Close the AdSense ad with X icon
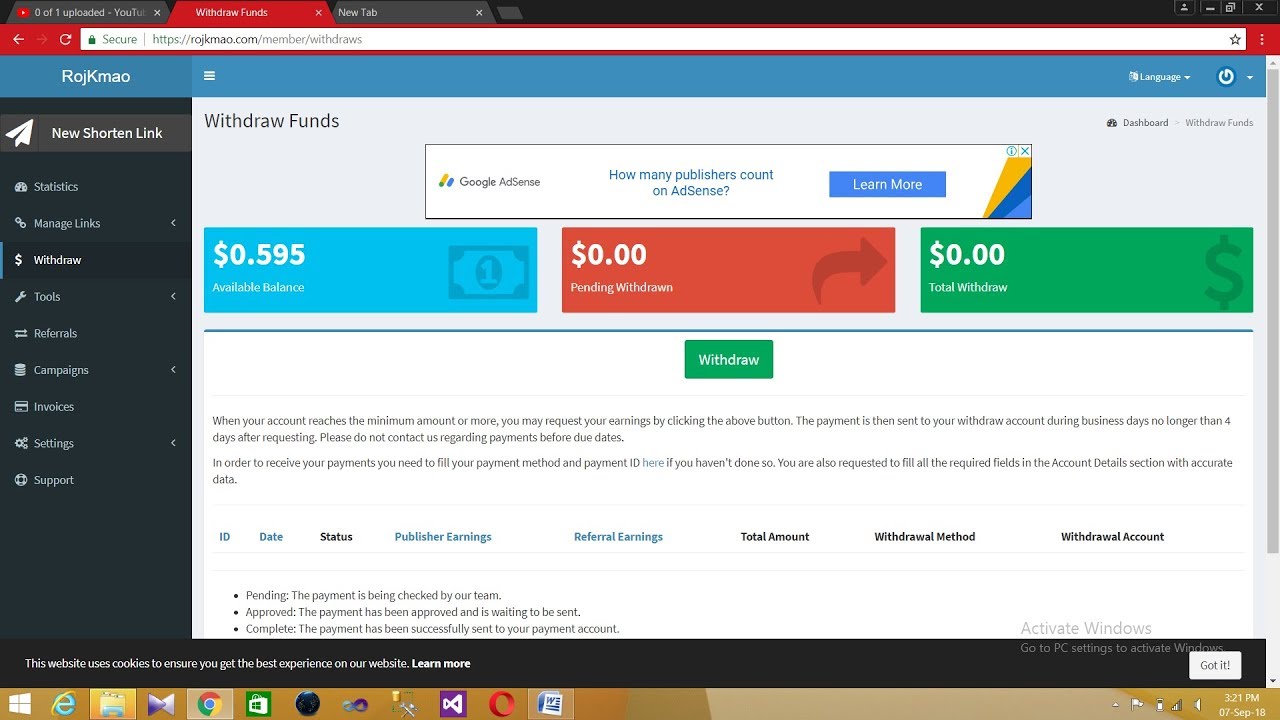Screen dimensions: 1280x720 (x=1025, y=151)
